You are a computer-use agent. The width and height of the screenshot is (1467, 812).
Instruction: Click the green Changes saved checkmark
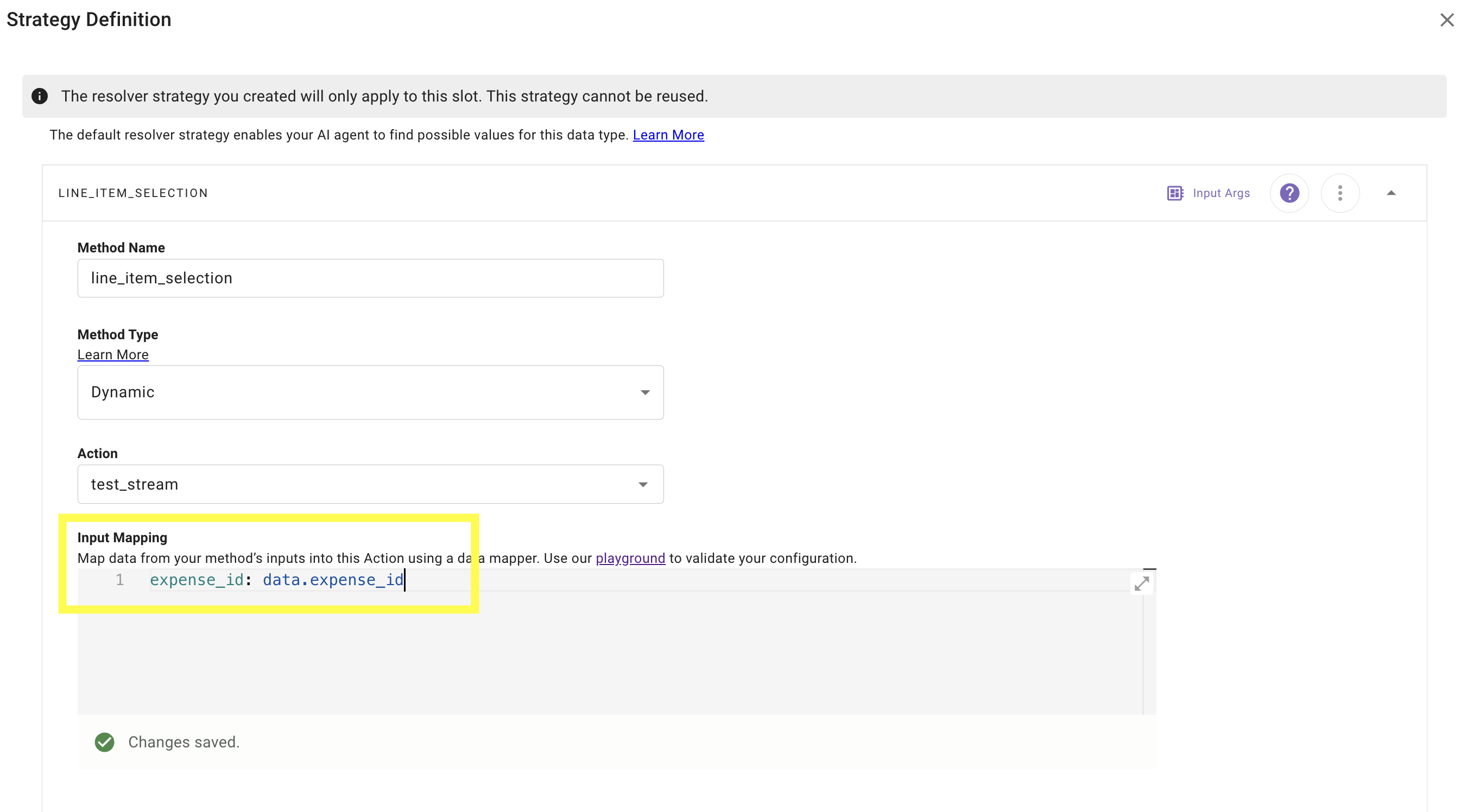point(104,742)
